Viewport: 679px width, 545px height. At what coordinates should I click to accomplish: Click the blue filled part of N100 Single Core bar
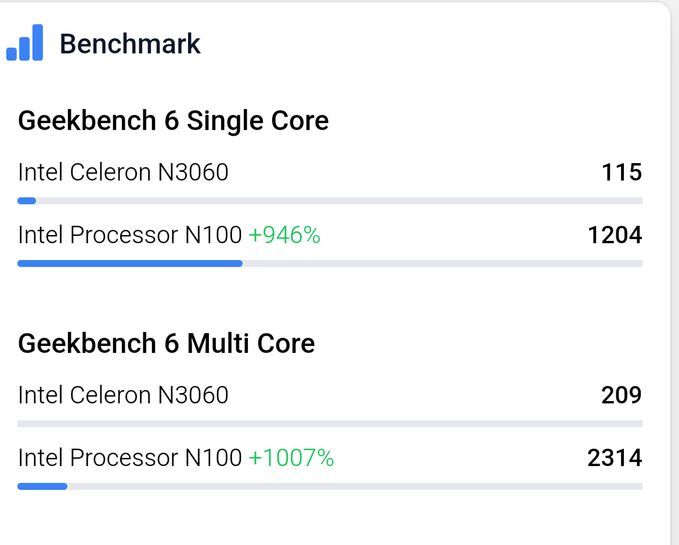tap(130, 264)
